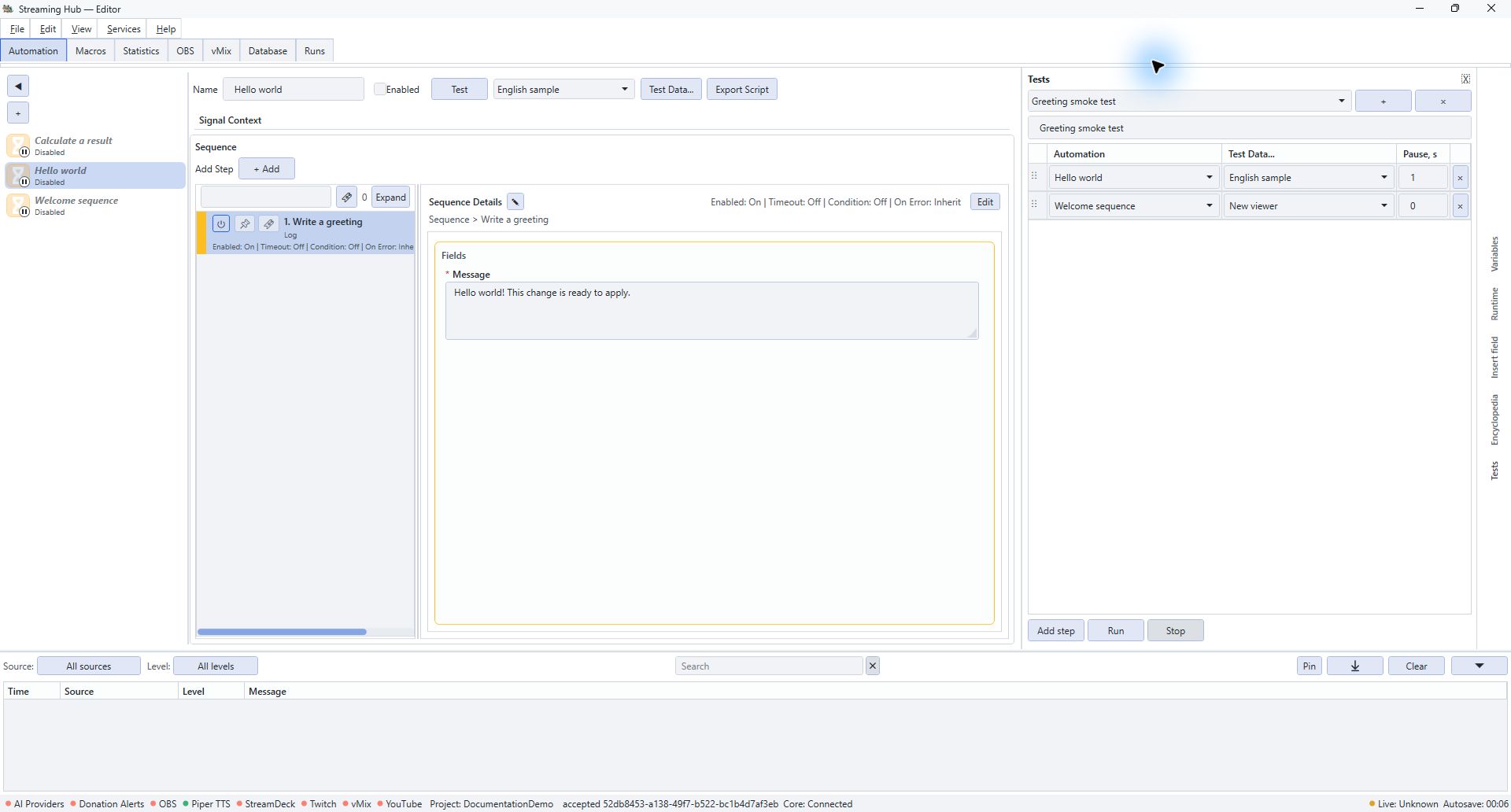This screenshot has height=812, width=1511.
Task: Switch to the Macros tab
Action: point(91,51)
